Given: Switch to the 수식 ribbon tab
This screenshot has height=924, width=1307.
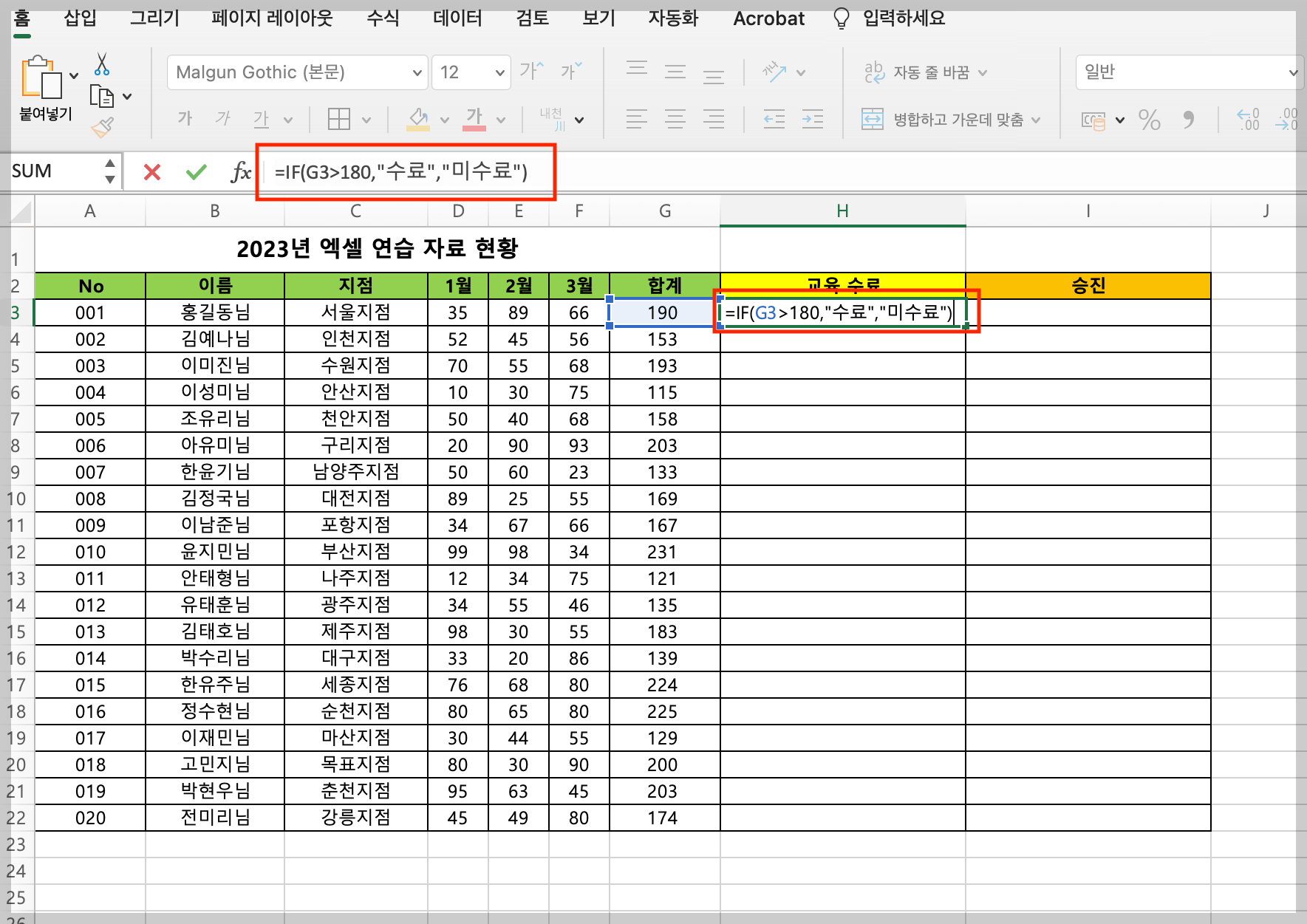Looking at the screenshot, I should 382,18.
